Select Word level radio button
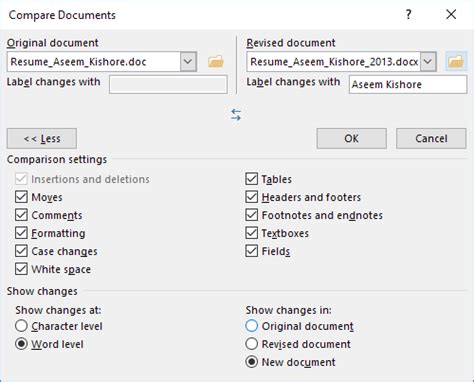Screen dimensions: 474x382 coord(21,344)
